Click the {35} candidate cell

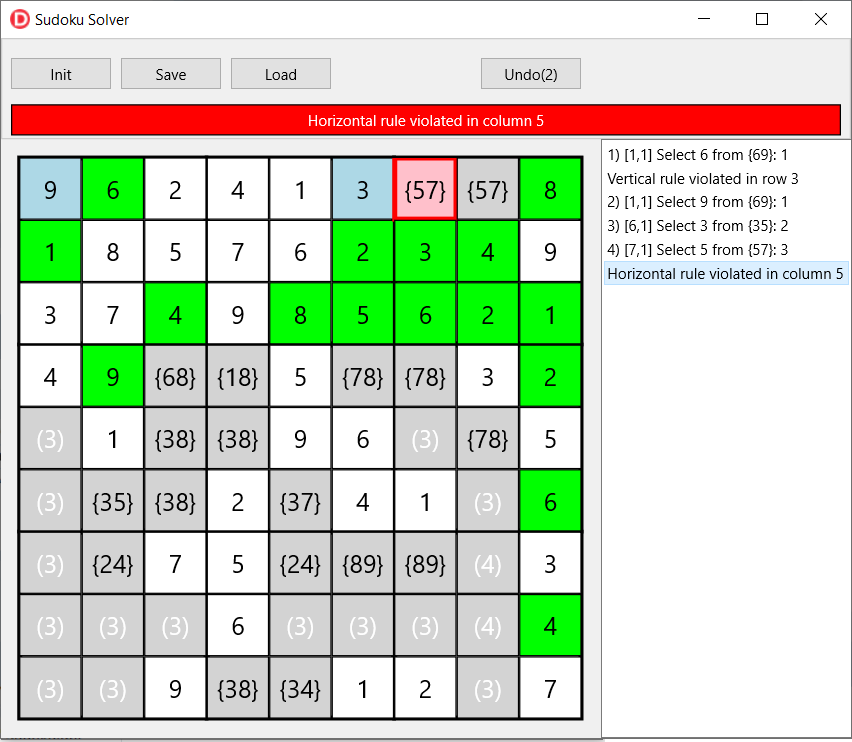pos(112,502)
